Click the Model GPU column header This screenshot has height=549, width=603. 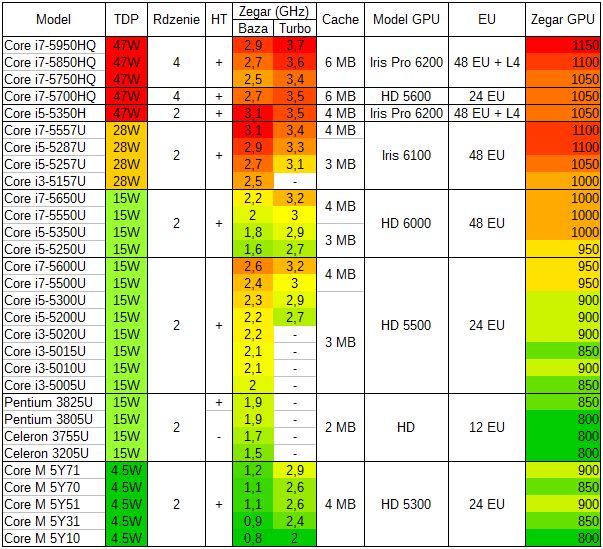coord(406,20)
